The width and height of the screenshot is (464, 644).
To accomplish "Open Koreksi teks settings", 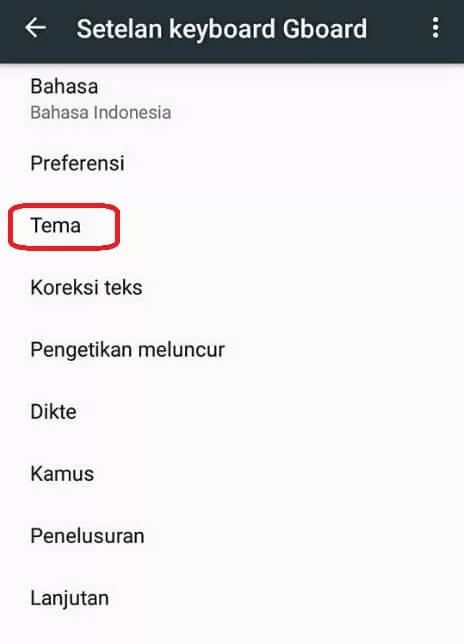I will point(232,287).
